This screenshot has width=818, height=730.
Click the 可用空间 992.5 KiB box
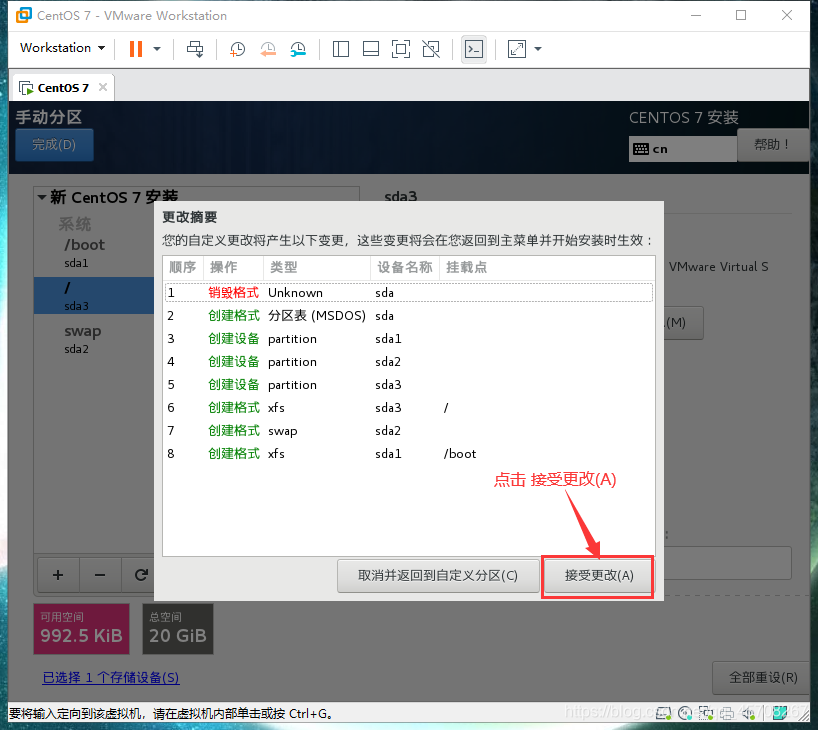[x=81, y=629]
